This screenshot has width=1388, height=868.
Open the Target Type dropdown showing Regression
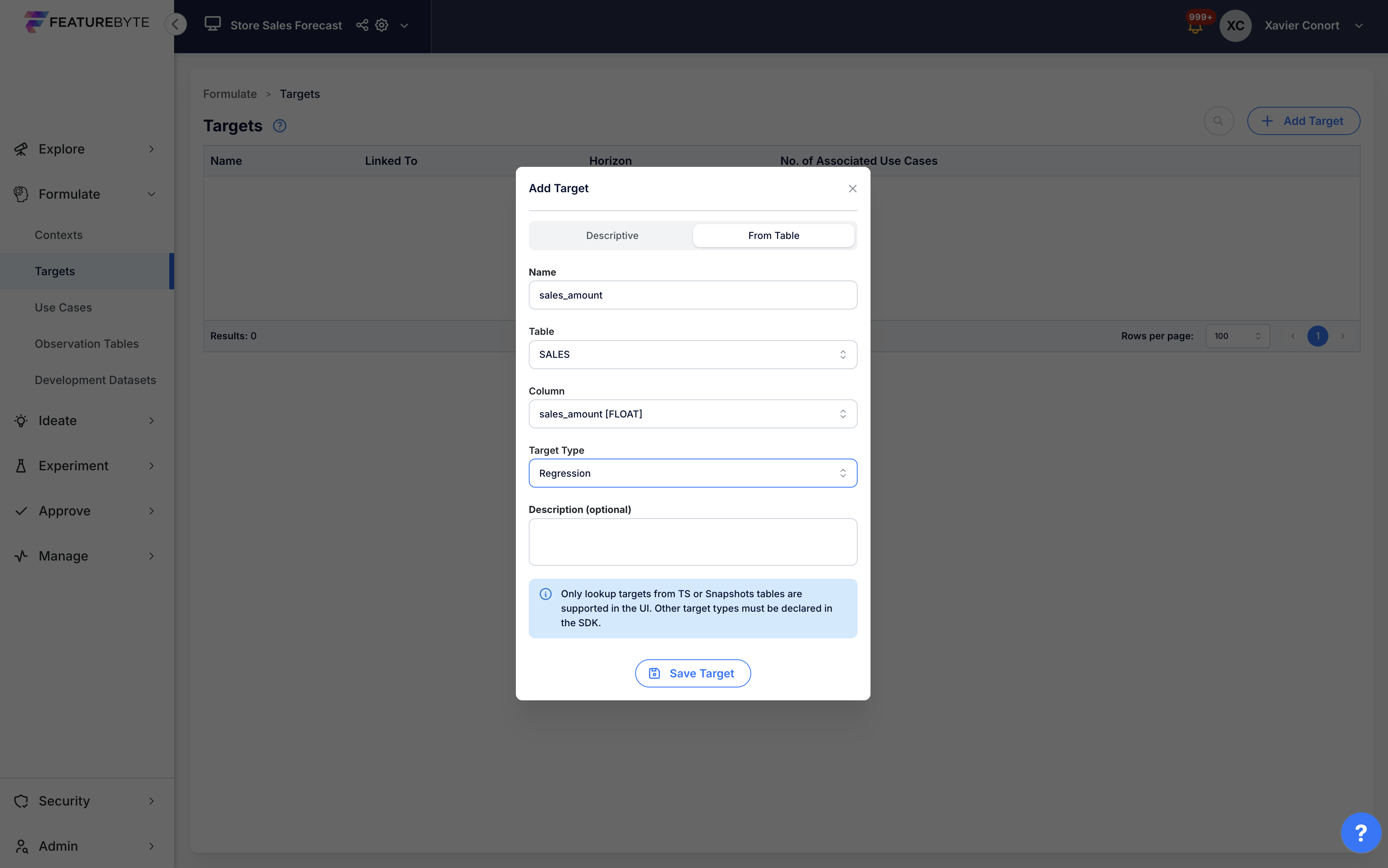point(692,473)
